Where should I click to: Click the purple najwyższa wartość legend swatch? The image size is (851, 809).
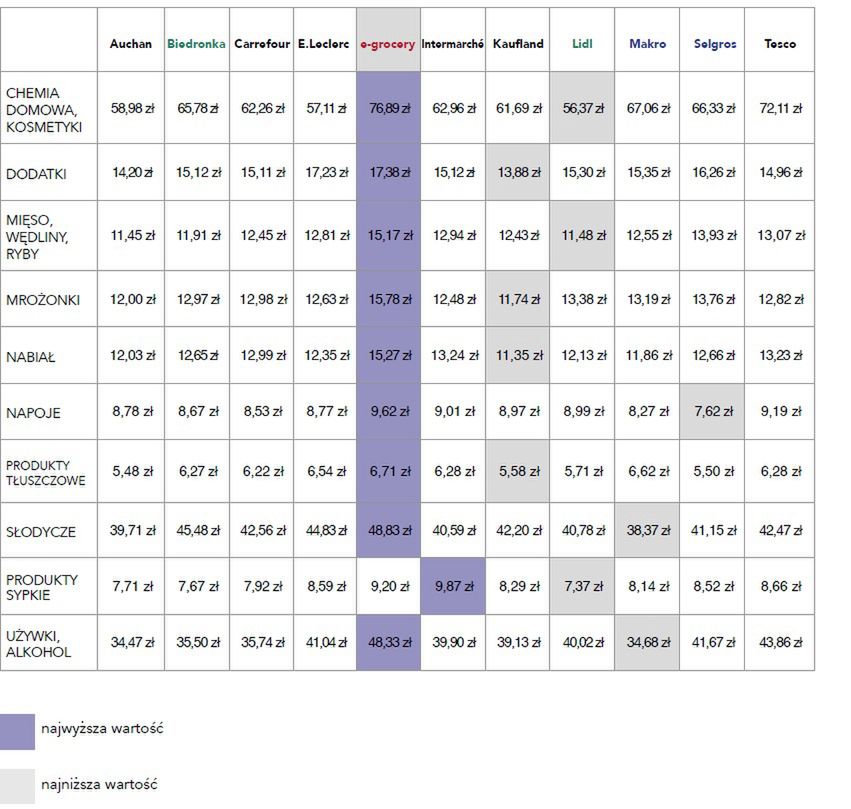[x=17, y=732]
